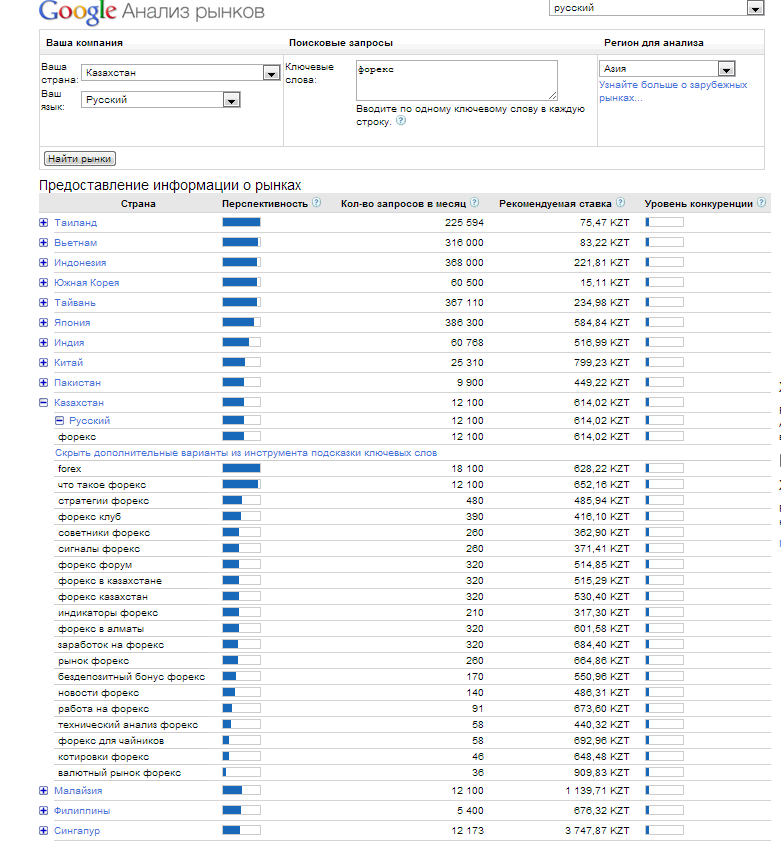The image size is (781, 845).
Task: Click the Перспективность column header
Action: [265, 204]
